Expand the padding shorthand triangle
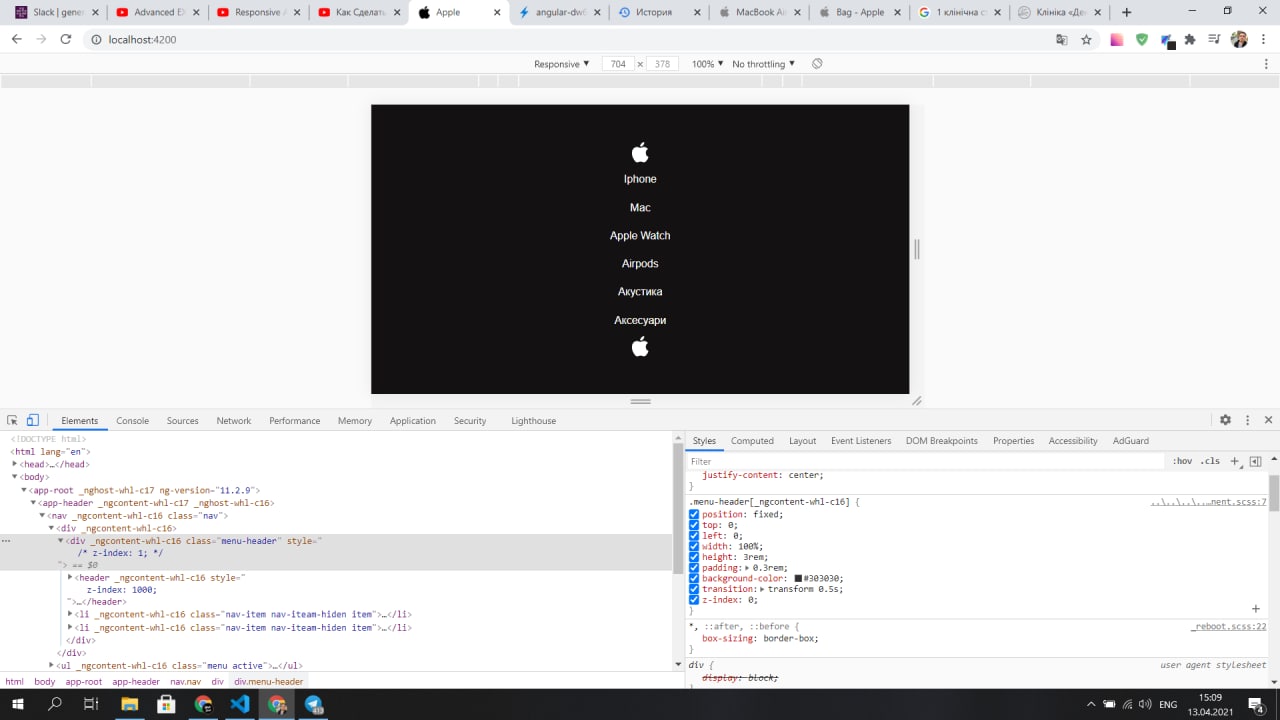The image size is (1280, 720). click(748, 568)
